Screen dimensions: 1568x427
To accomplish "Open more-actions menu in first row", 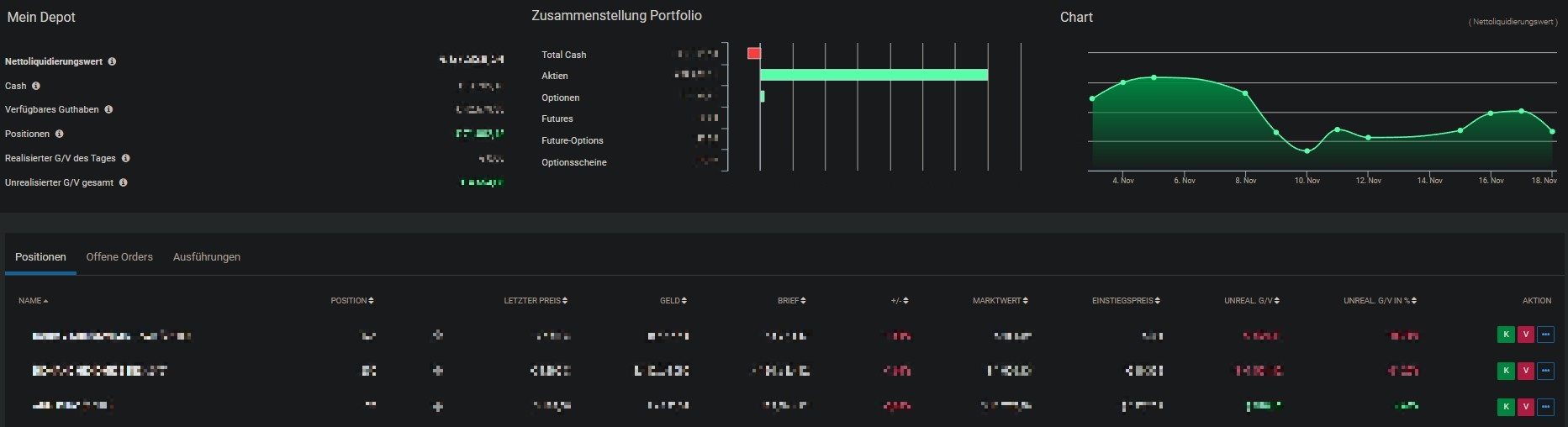I will tap(1545, 335).
